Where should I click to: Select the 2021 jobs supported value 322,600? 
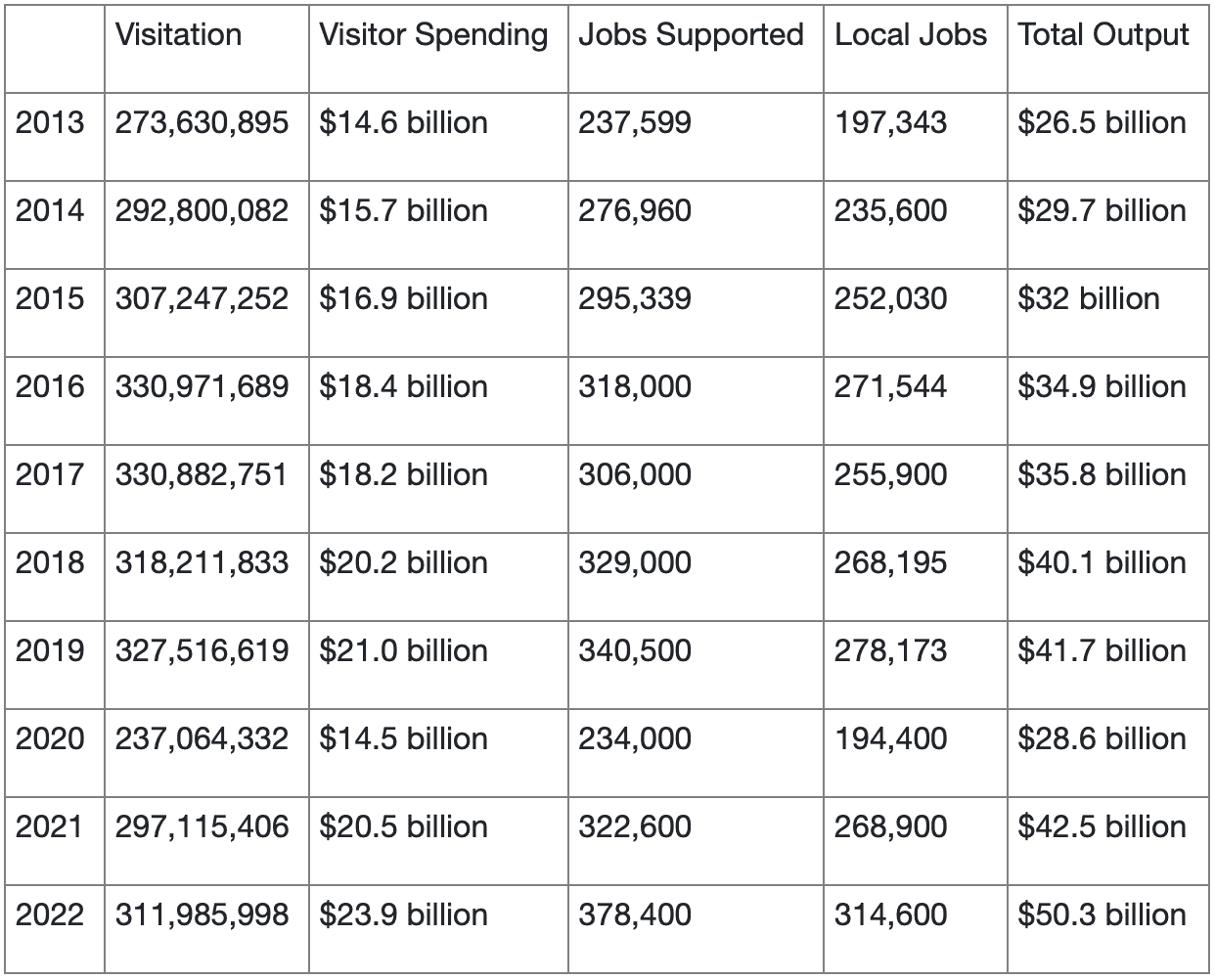pos(635,826)
